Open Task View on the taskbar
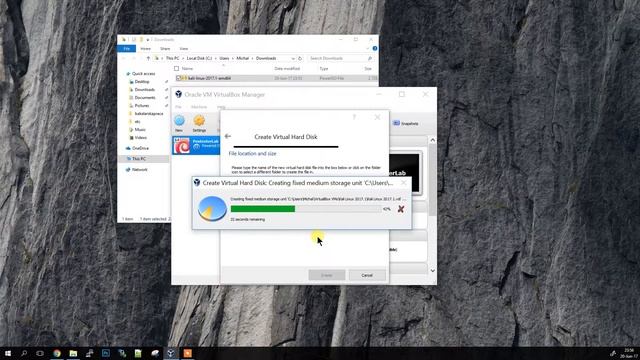 (40, 353)
